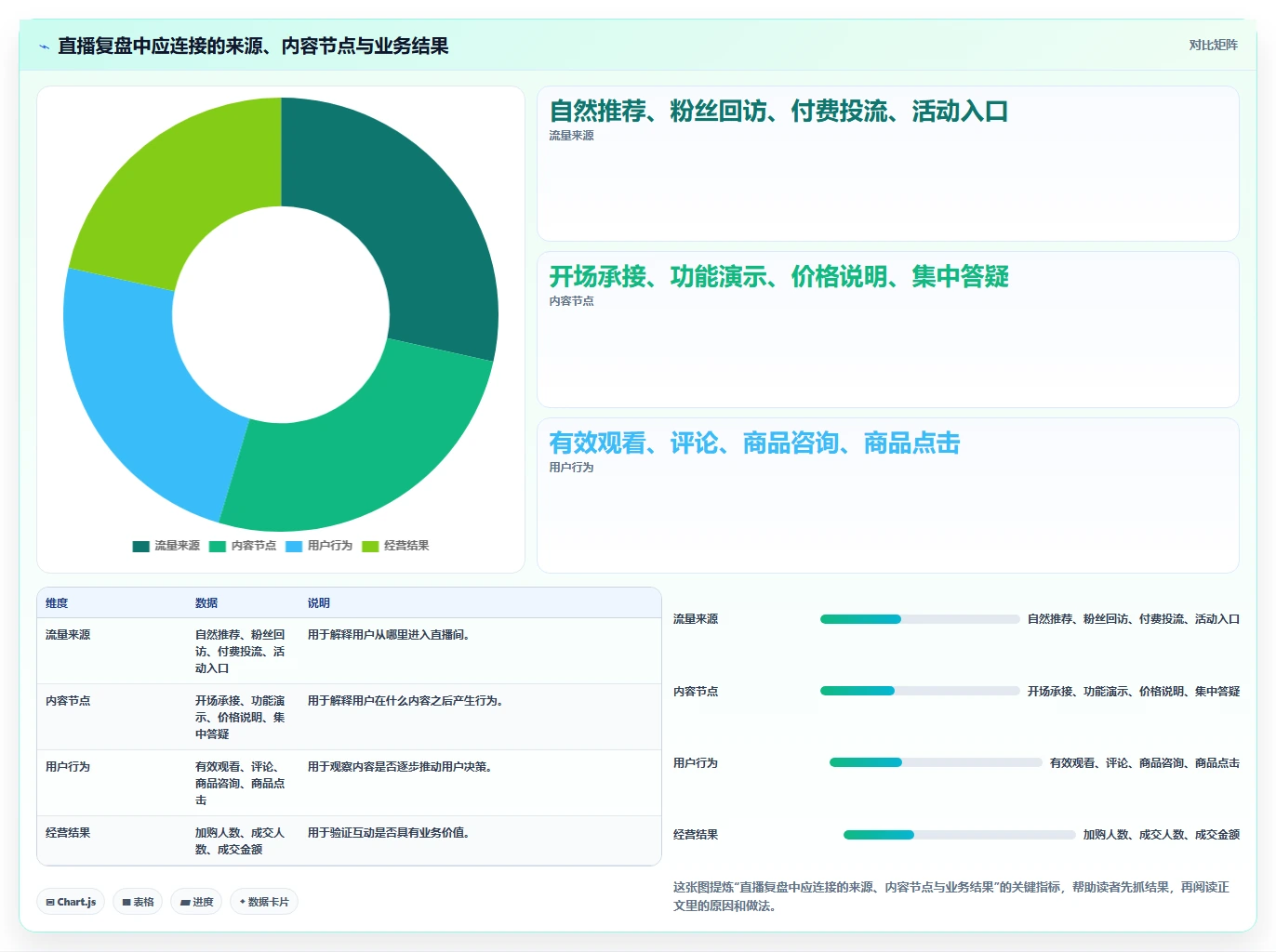
Task: Select the 用户行为 table row label
Action: (x=68, y=767)
